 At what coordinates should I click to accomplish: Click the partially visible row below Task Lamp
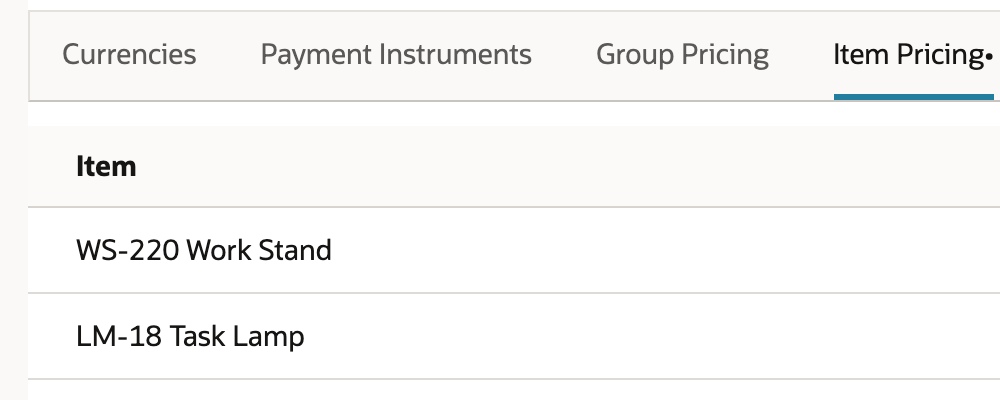click(514, 390)
